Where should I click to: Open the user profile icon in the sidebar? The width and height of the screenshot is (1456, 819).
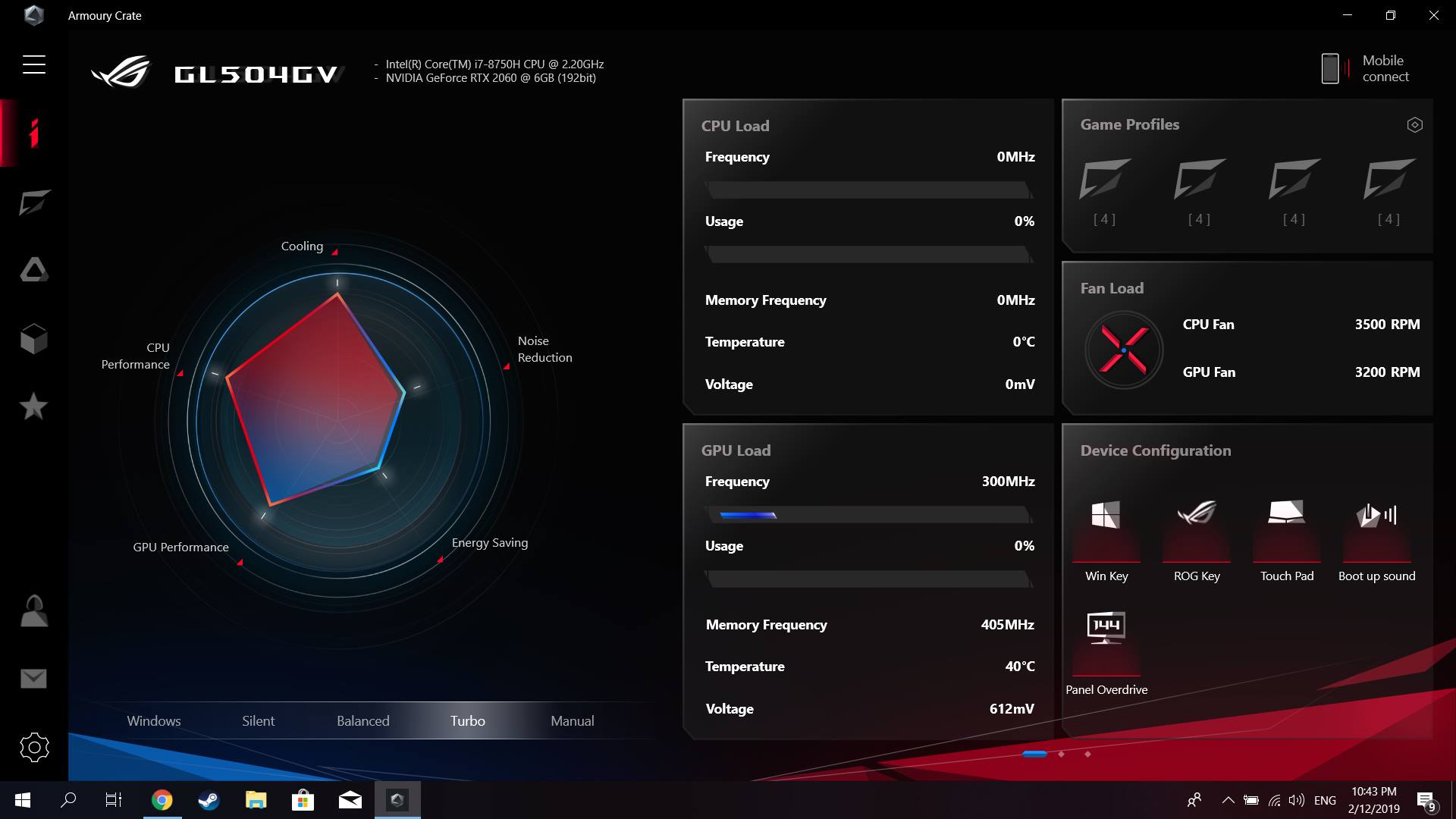34,610
